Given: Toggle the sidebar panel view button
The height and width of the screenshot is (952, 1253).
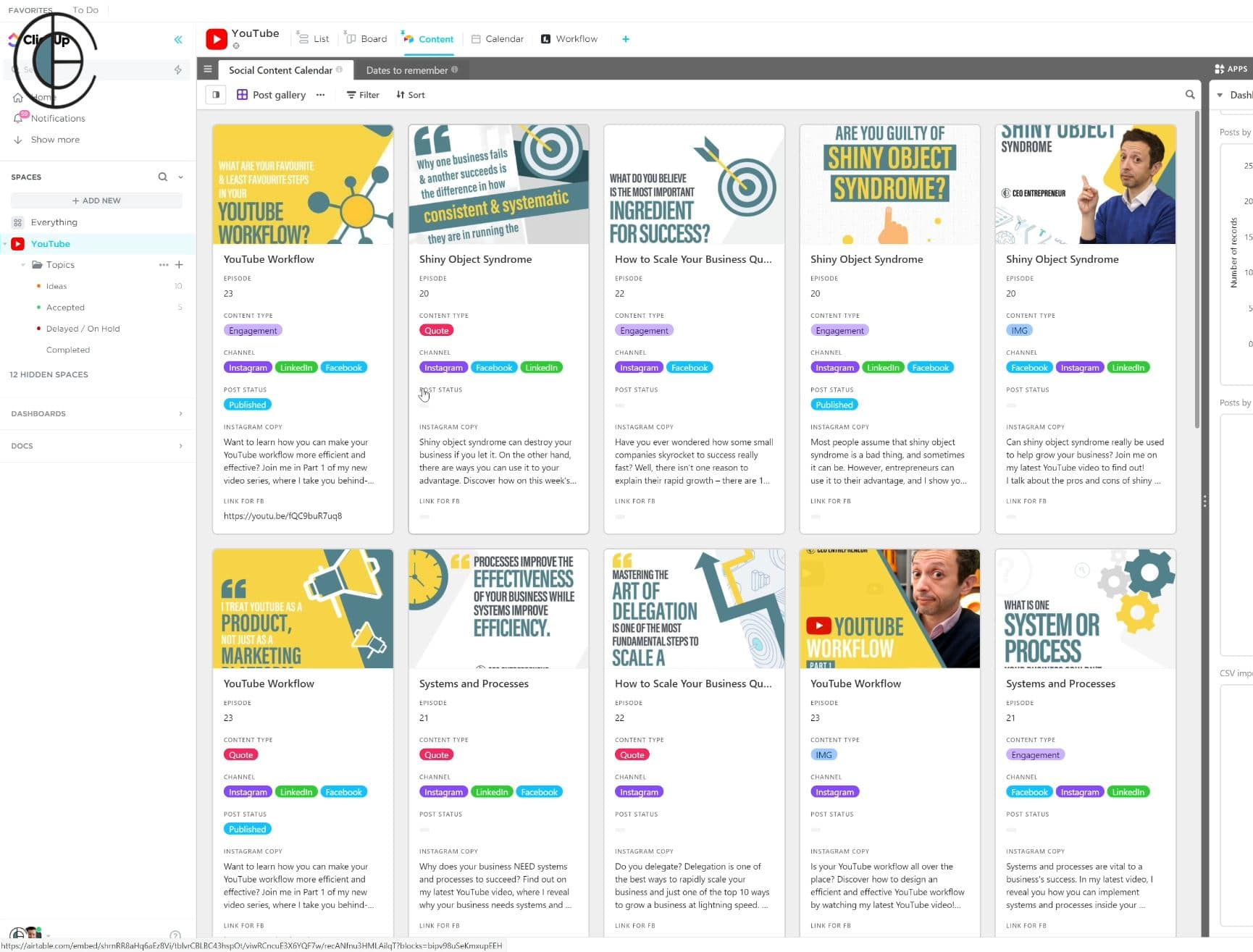Looking at the screenshot, I should pyautogui.click(x=215, y=94).
